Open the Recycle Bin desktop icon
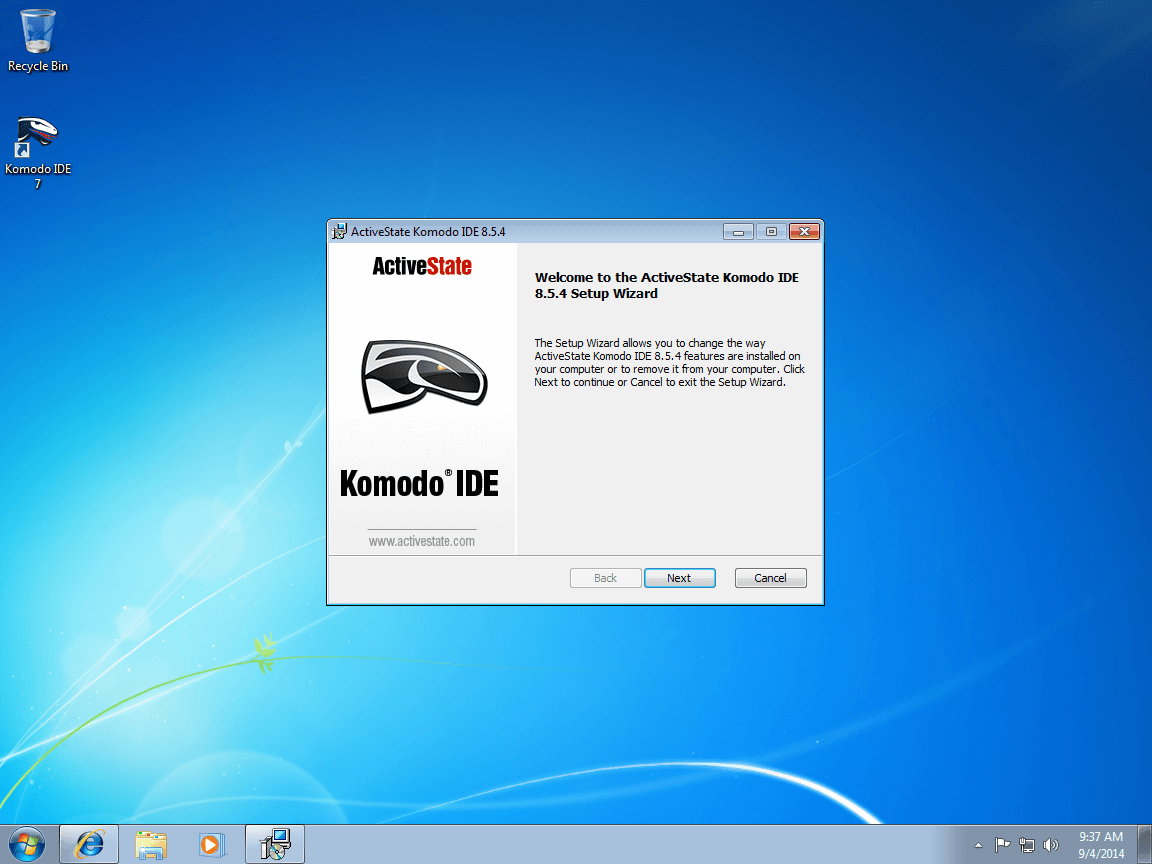The image size is (1152, 864). tap(37, 40)
